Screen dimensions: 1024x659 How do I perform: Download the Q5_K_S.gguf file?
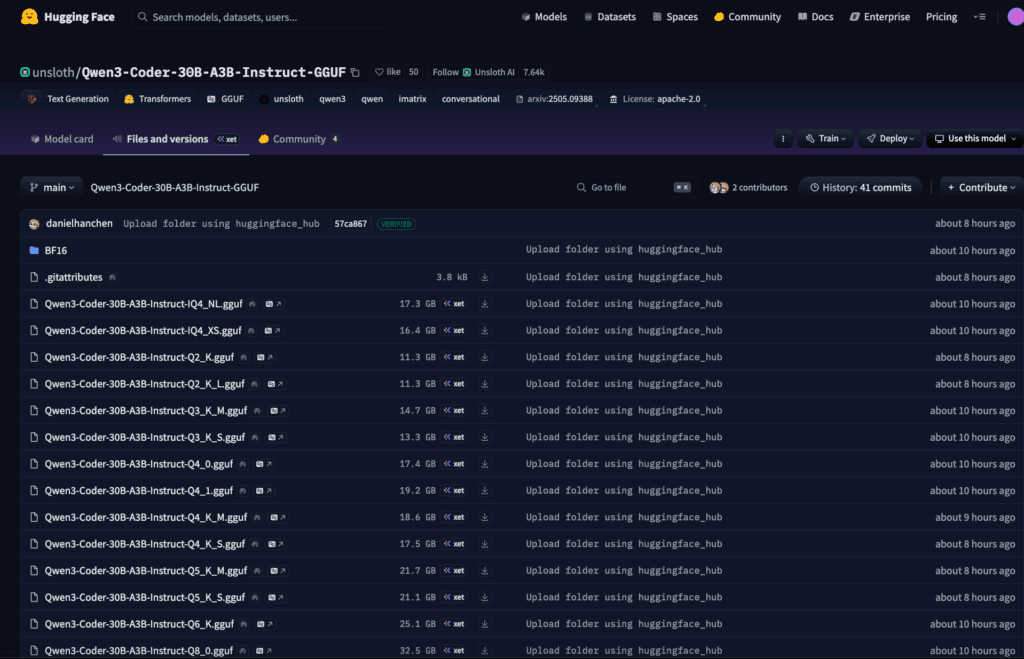(485, 598)
